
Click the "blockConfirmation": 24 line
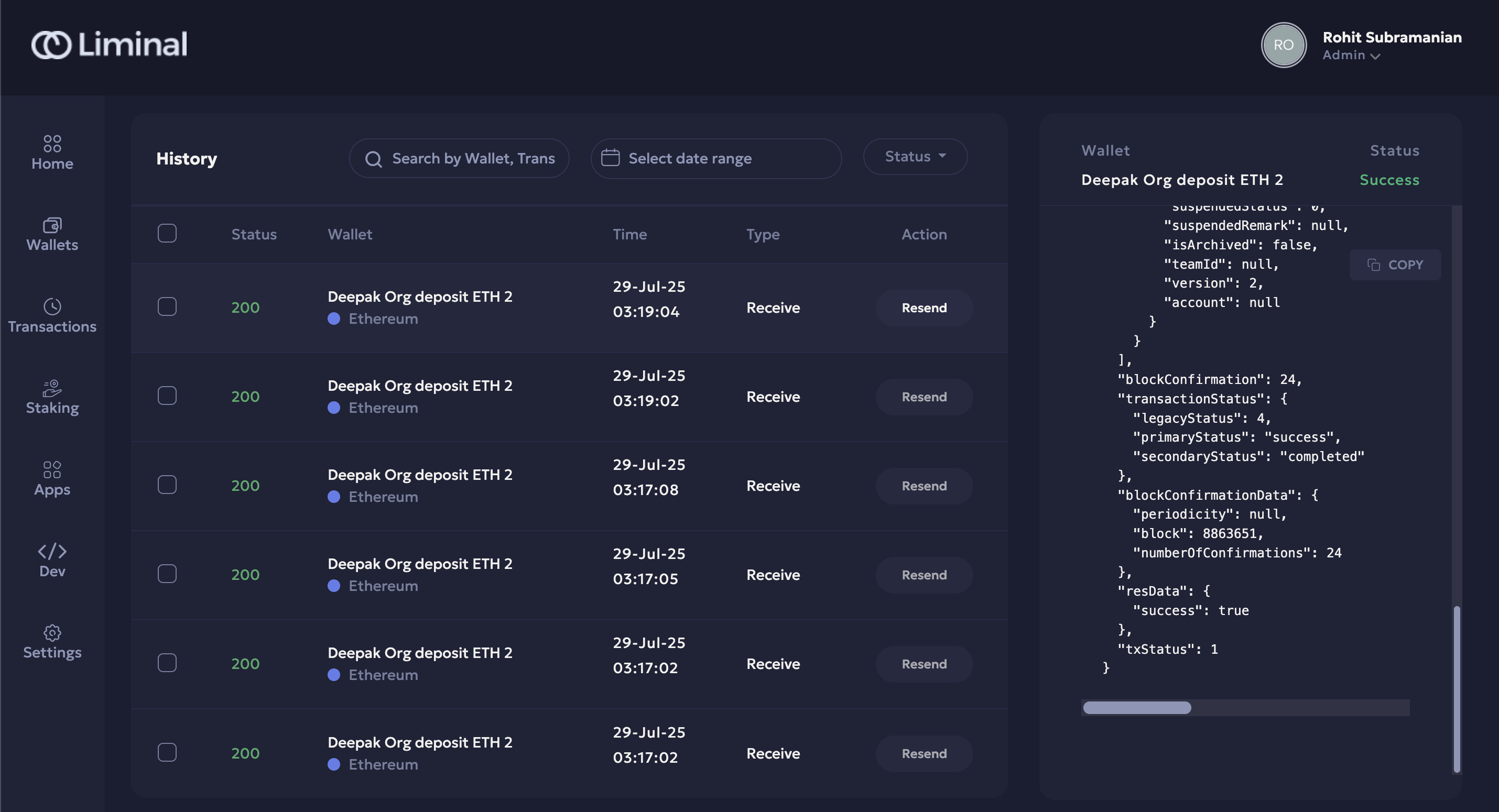coord(1209,380)
